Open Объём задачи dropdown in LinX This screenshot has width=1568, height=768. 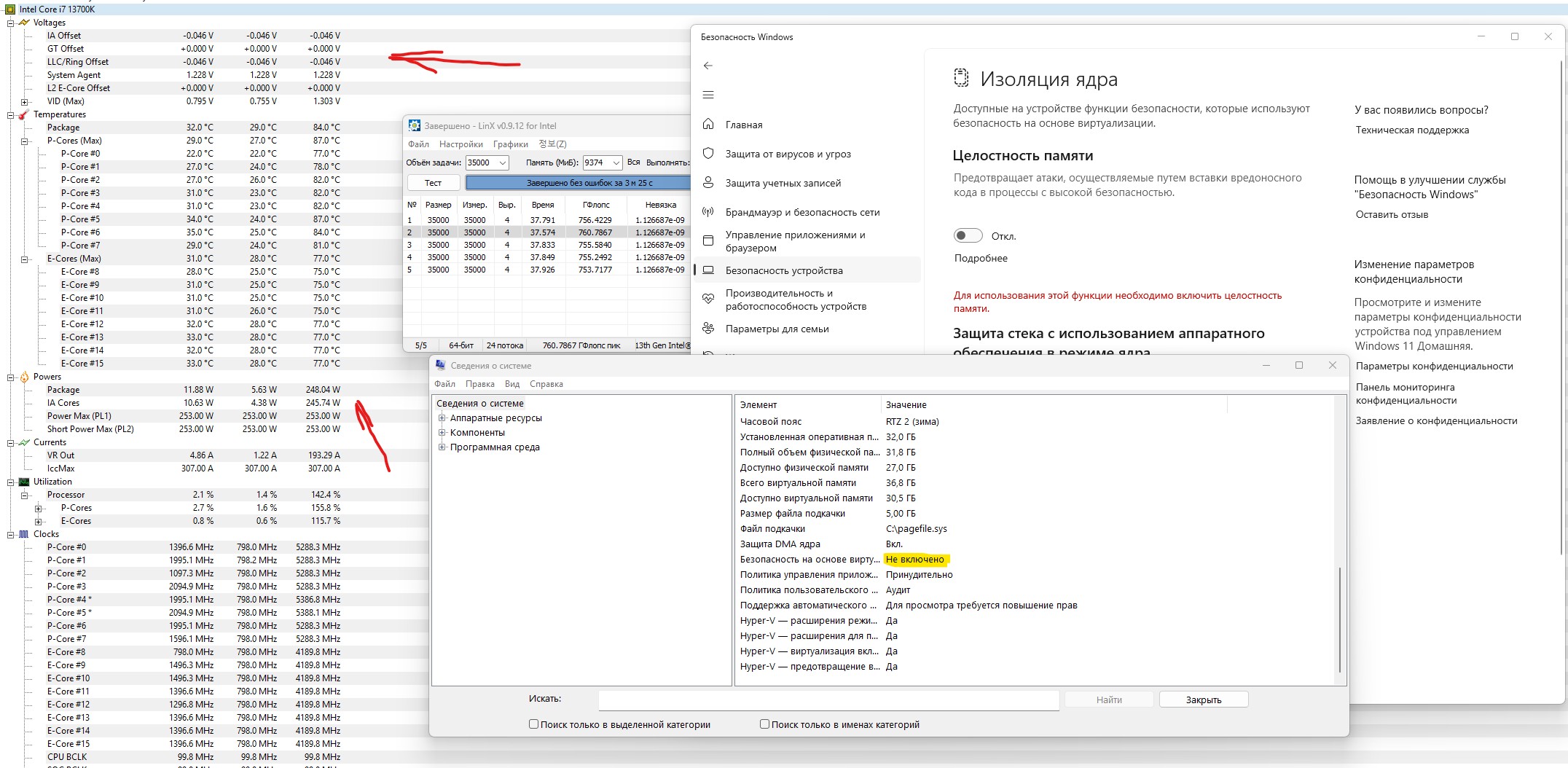click(x=502, y=162)
